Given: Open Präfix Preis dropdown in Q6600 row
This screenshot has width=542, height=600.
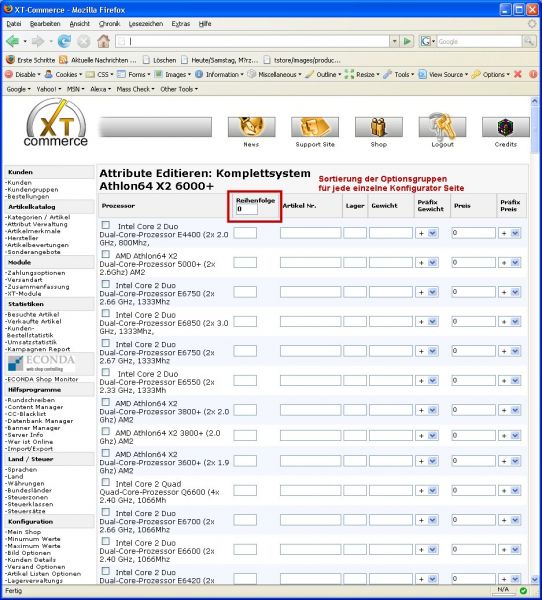Looking at the screenshot, I should [x=509, y=491].
